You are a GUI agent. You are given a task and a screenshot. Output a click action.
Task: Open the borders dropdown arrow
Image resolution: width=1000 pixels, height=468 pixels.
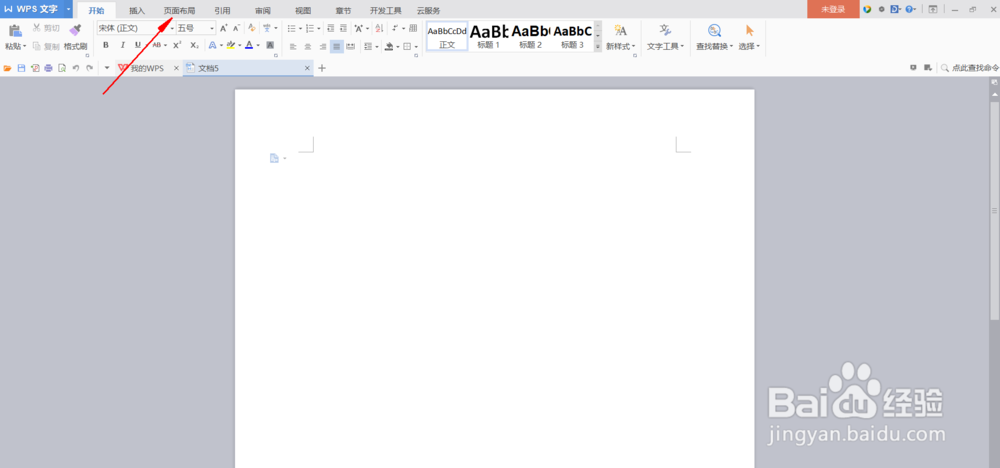[416, 46]
